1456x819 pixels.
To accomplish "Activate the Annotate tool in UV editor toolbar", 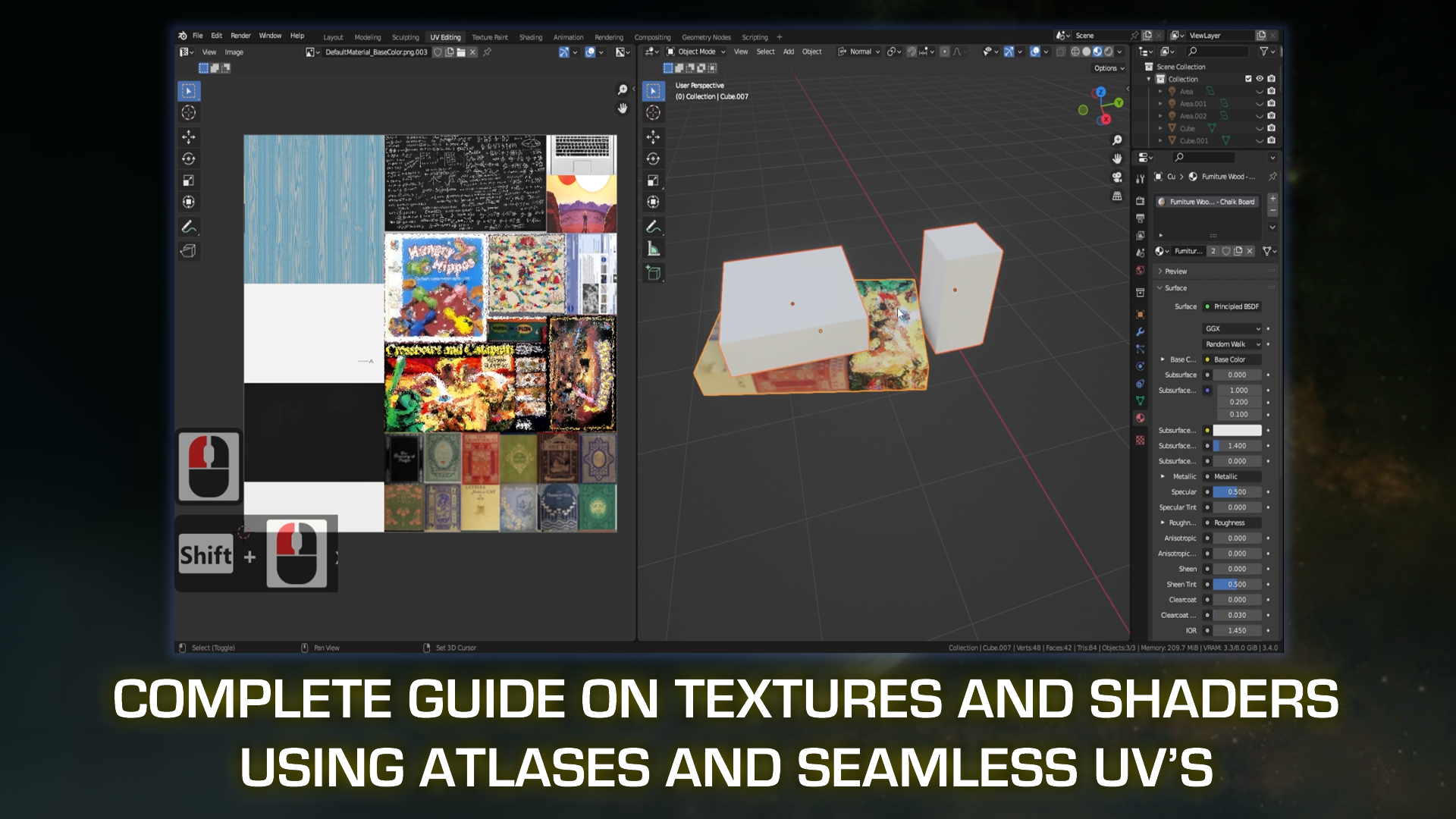I will tap(188, 227).
